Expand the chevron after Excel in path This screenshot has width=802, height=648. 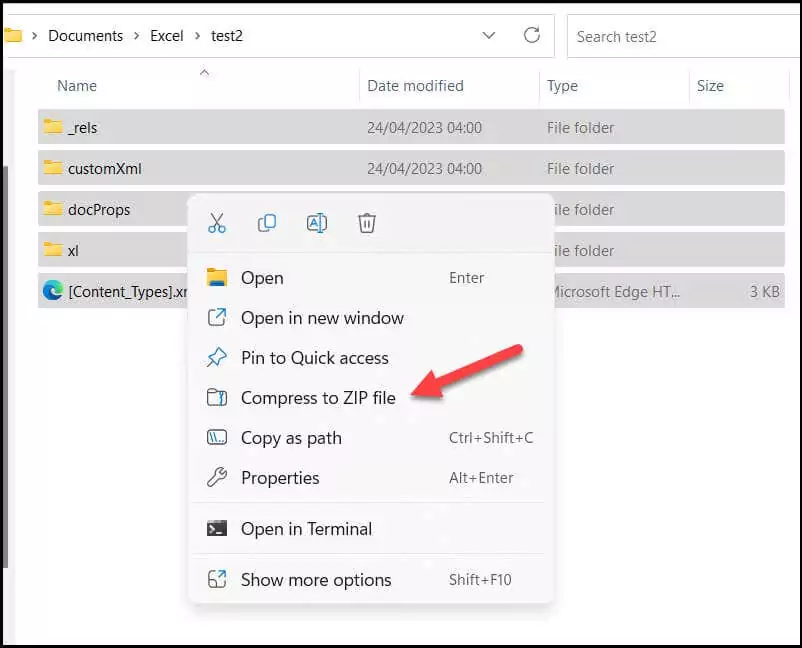coord(196,36)
